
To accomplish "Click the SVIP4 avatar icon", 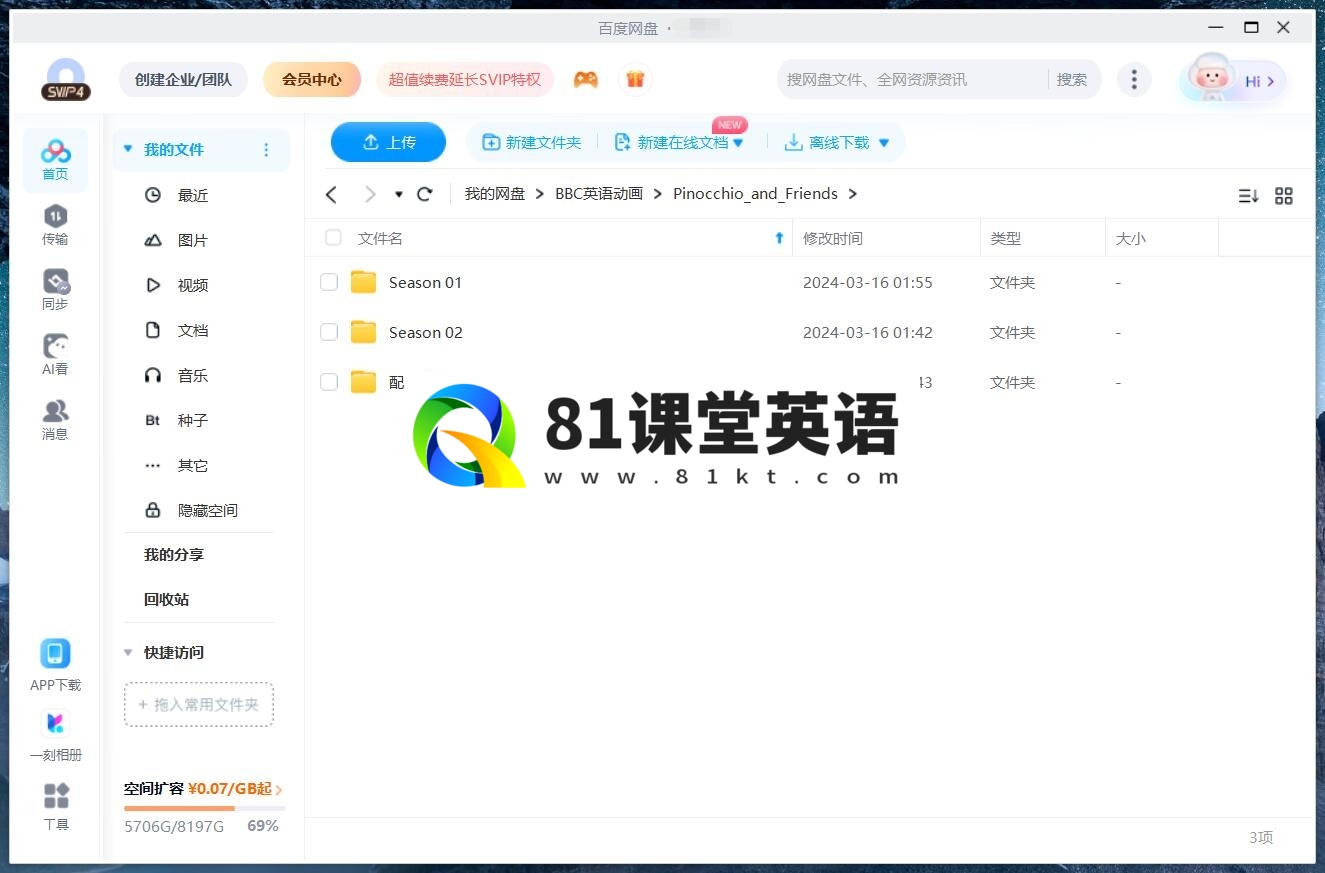I will pos(66,79).
